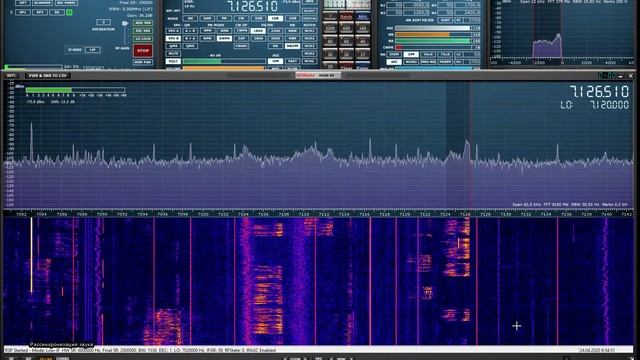Stop the receiver with STOP button
Viewport: 640px width, 360px height.
tap(143, 51)
